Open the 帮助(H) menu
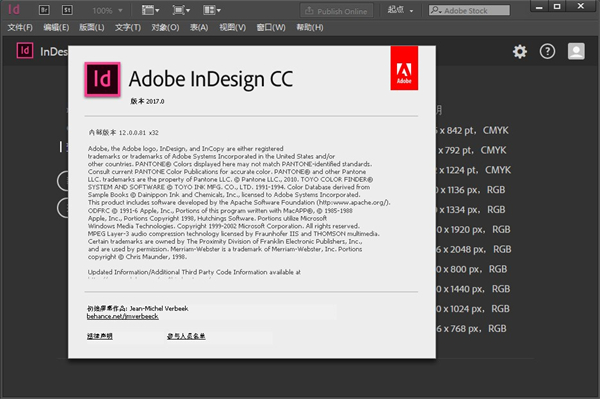Viewport: 600px width, 399px height. [x=310, y=28]
